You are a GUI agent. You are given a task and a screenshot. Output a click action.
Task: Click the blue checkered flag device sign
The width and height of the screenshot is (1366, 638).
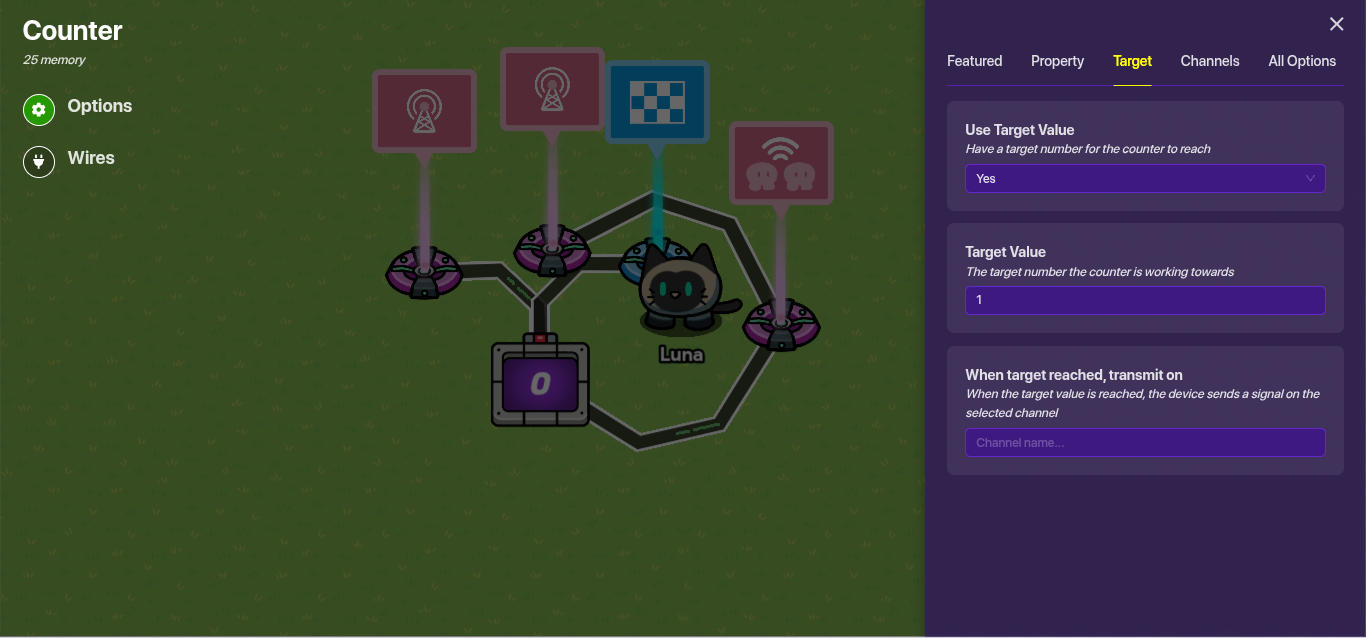click(x=657, y=102)
